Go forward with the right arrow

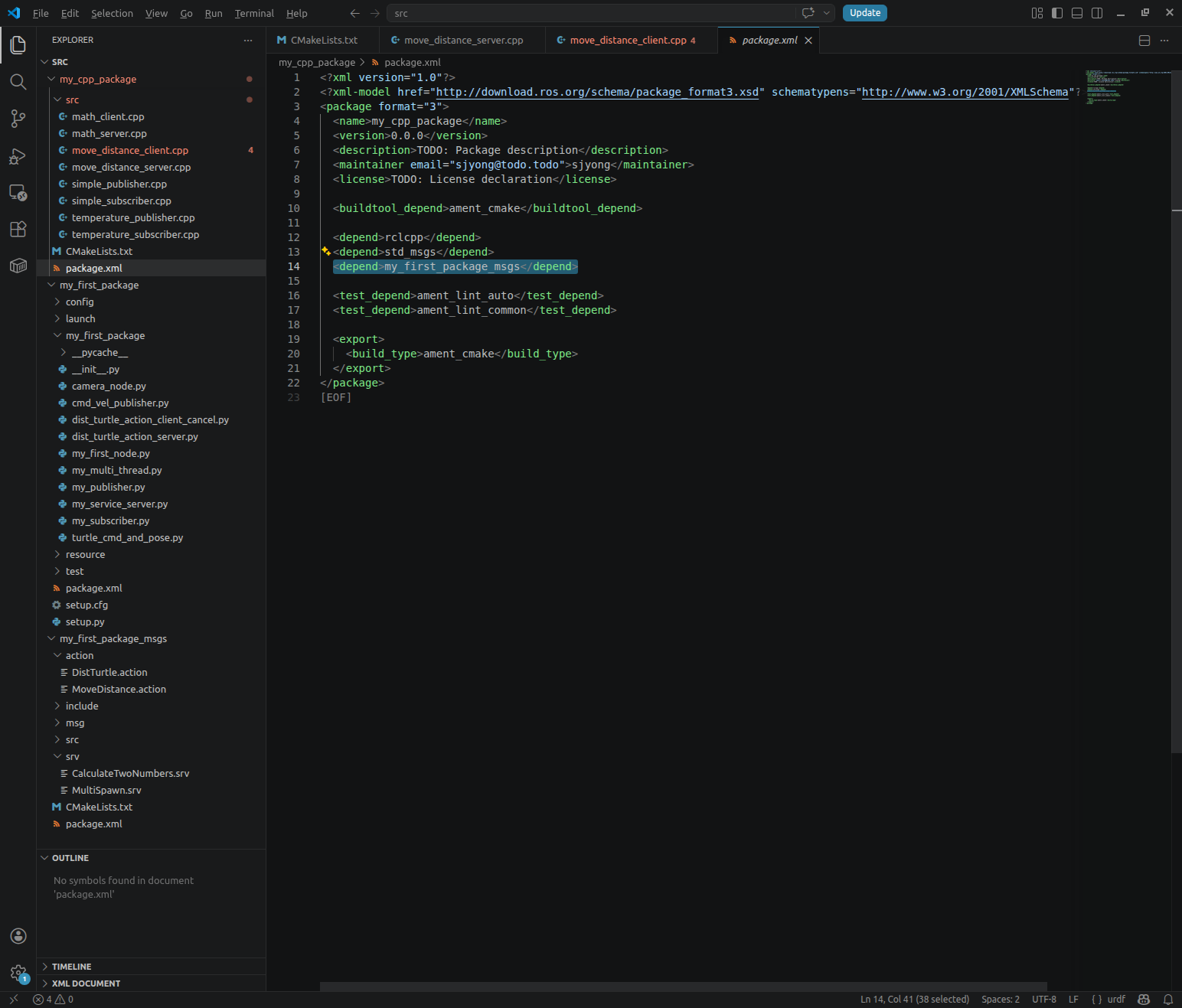click(x=374, y=13)
